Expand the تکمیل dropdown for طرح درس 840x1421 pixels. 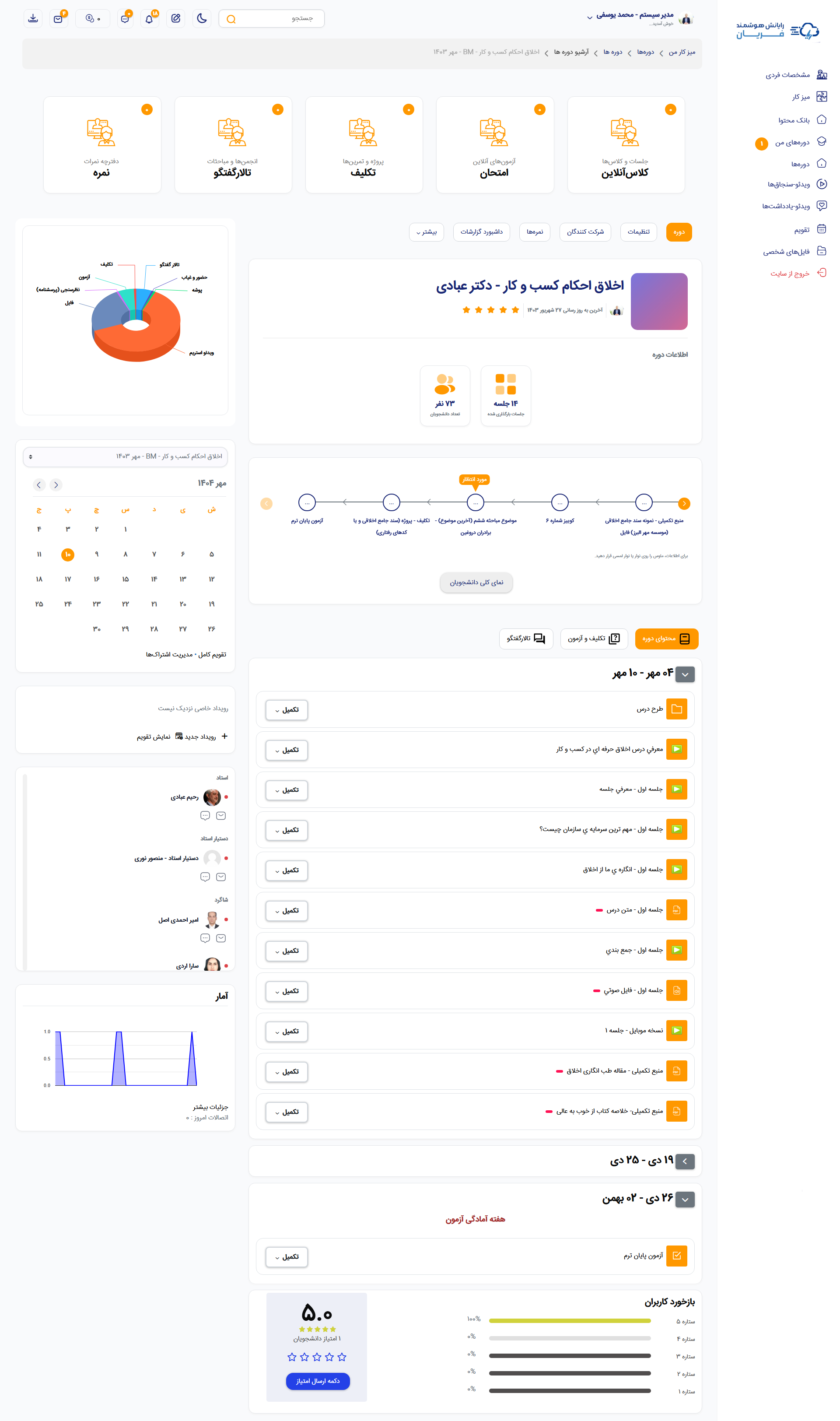click(x=287, y=710)
